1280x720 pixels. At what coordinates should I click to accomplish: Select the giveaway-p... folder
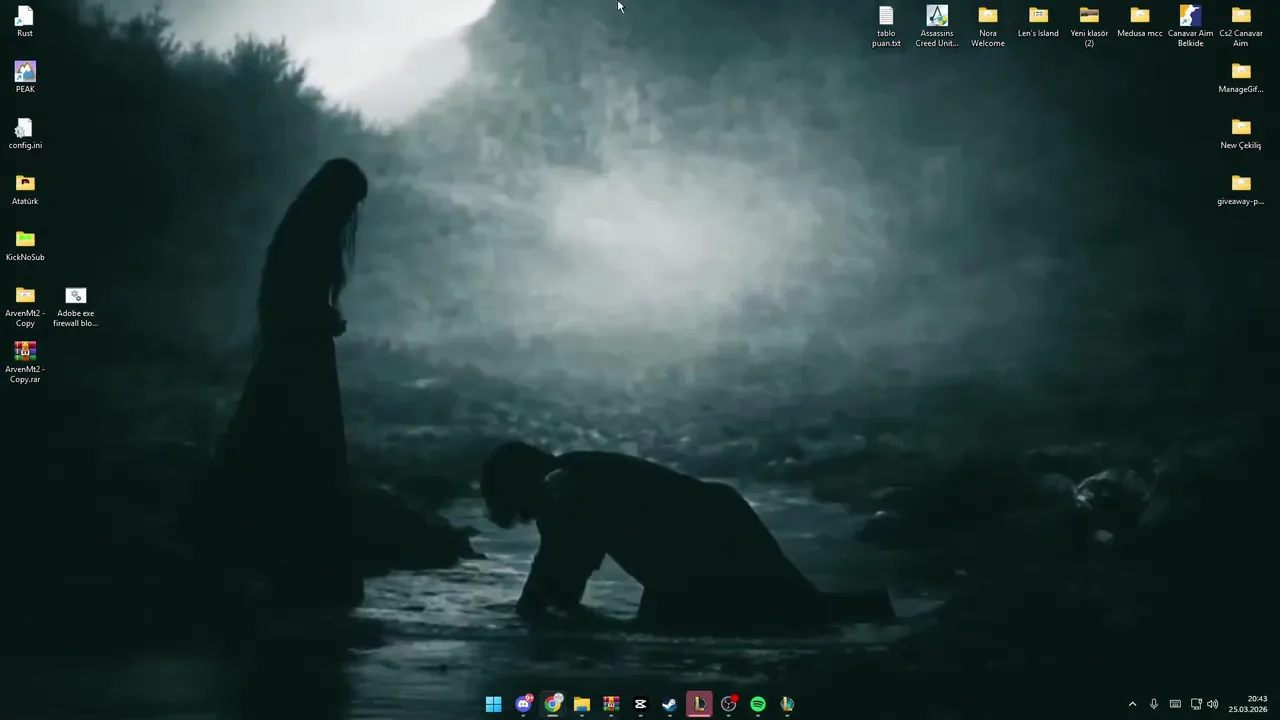pos(1241,190)
